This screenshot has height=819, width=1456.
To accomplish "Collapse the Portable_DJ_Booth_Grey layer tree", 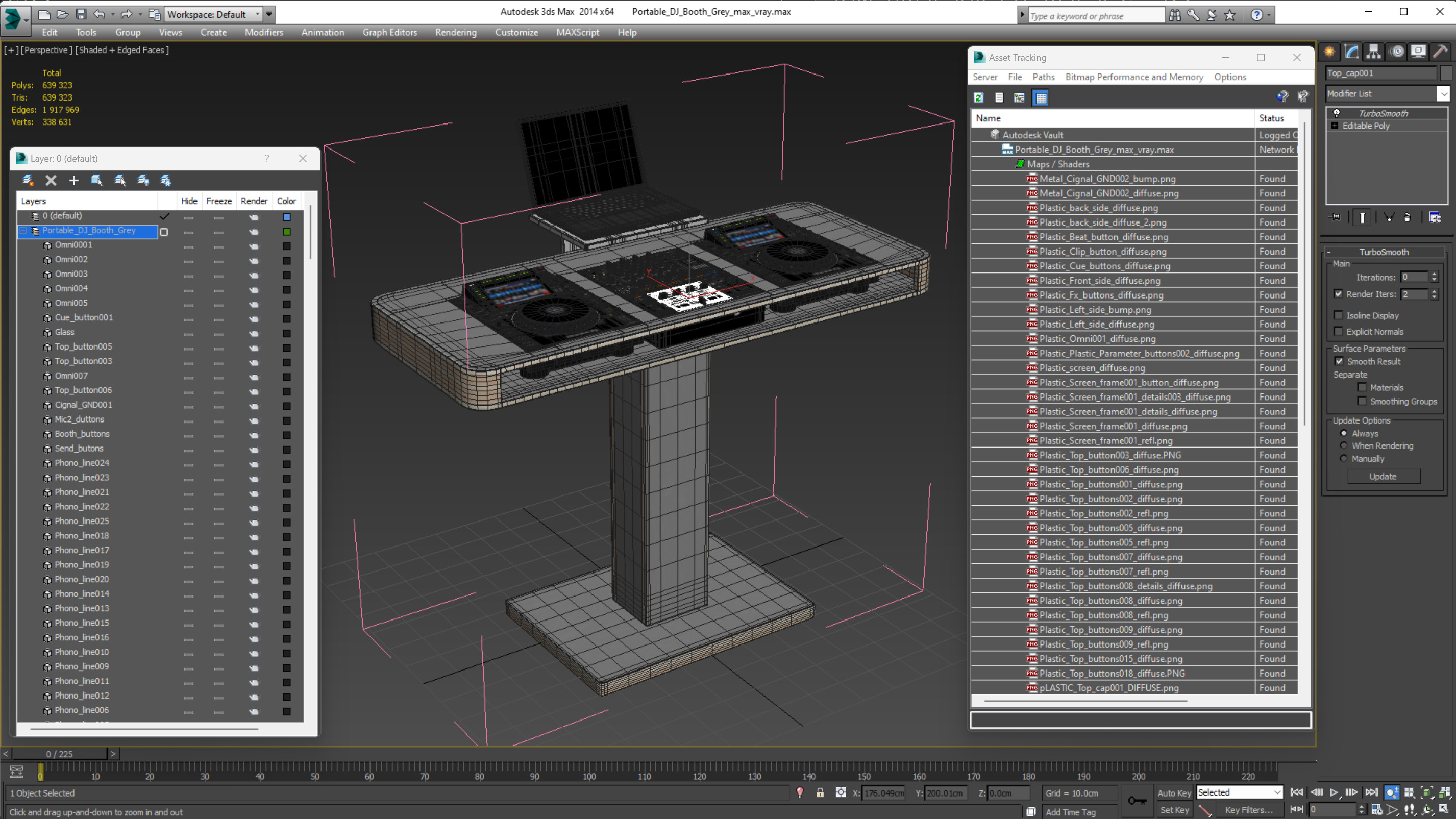I will click(24, 231).
